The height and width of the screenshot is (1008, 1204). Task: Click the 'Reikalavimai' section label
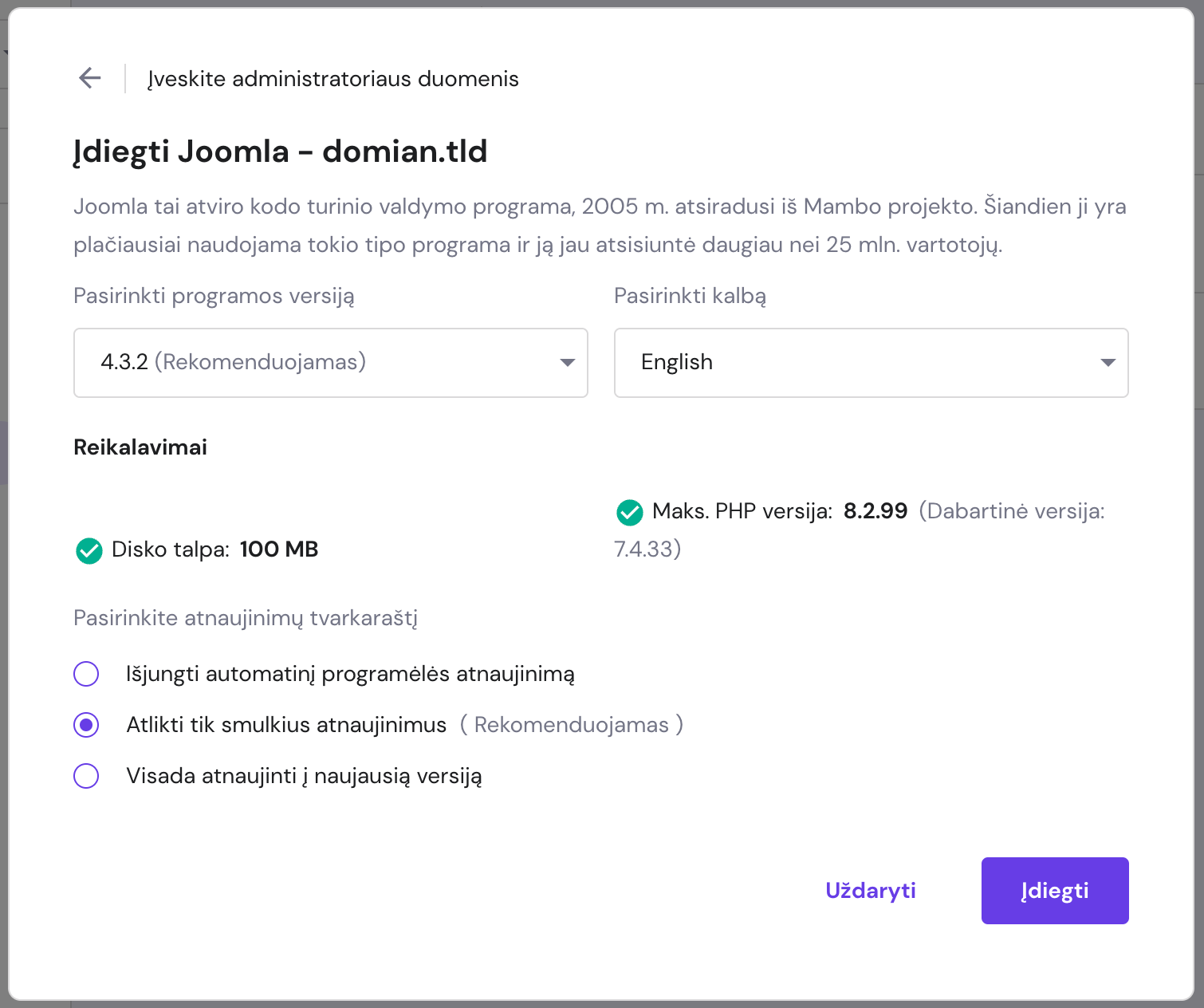pos(140,447)
